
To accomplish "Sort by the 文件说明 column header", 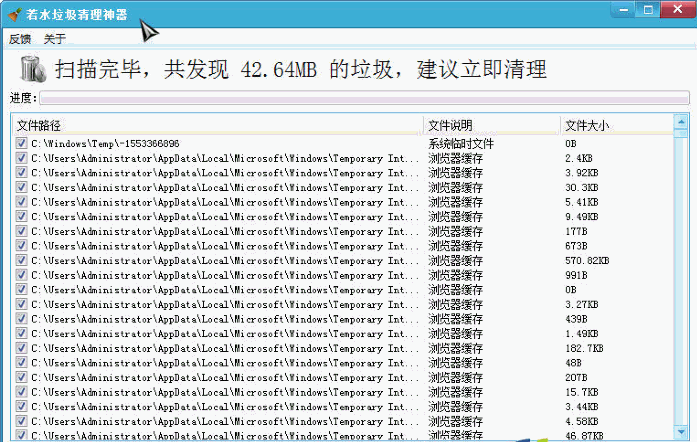I will [492, 125].
